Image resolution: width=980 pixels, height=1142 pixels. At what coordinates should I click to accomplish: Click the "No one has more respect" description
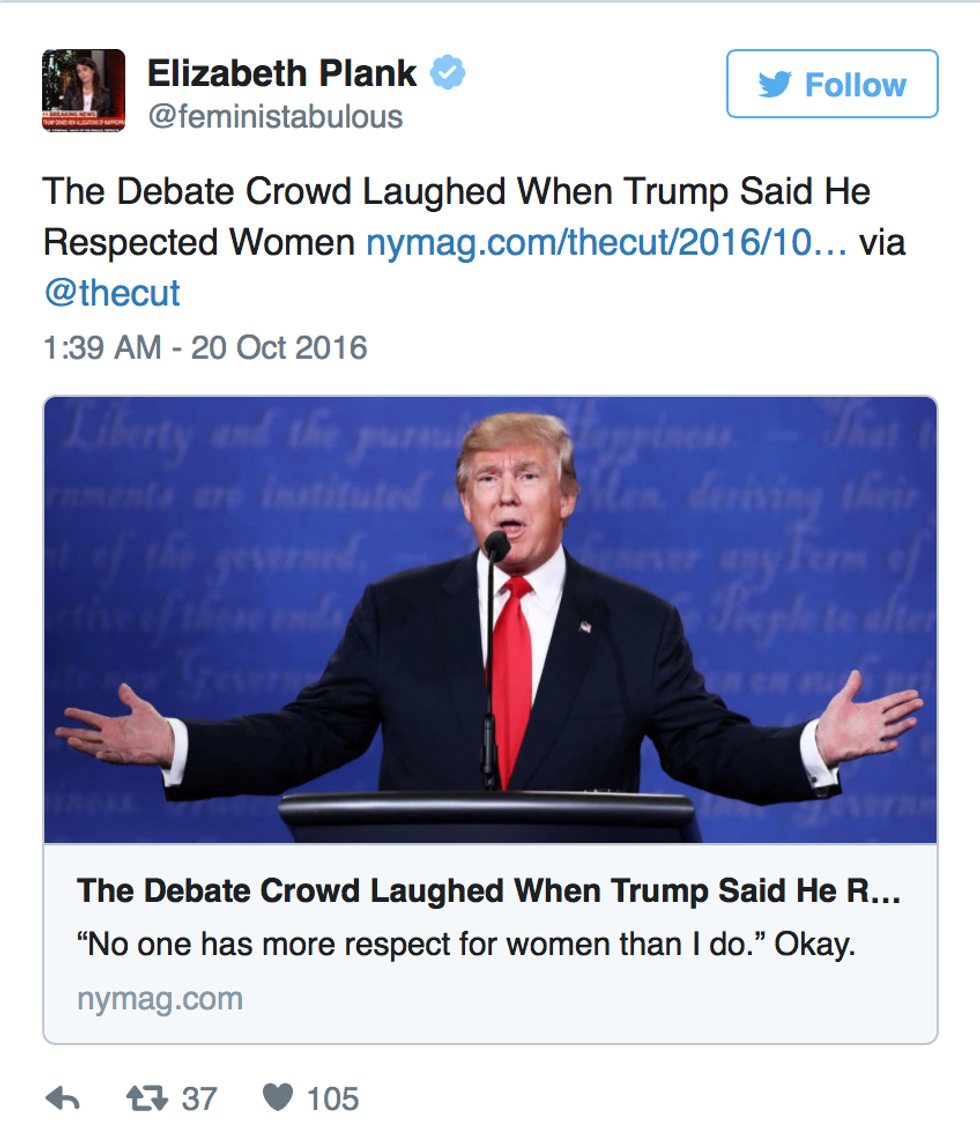click(x=466, y=945)
